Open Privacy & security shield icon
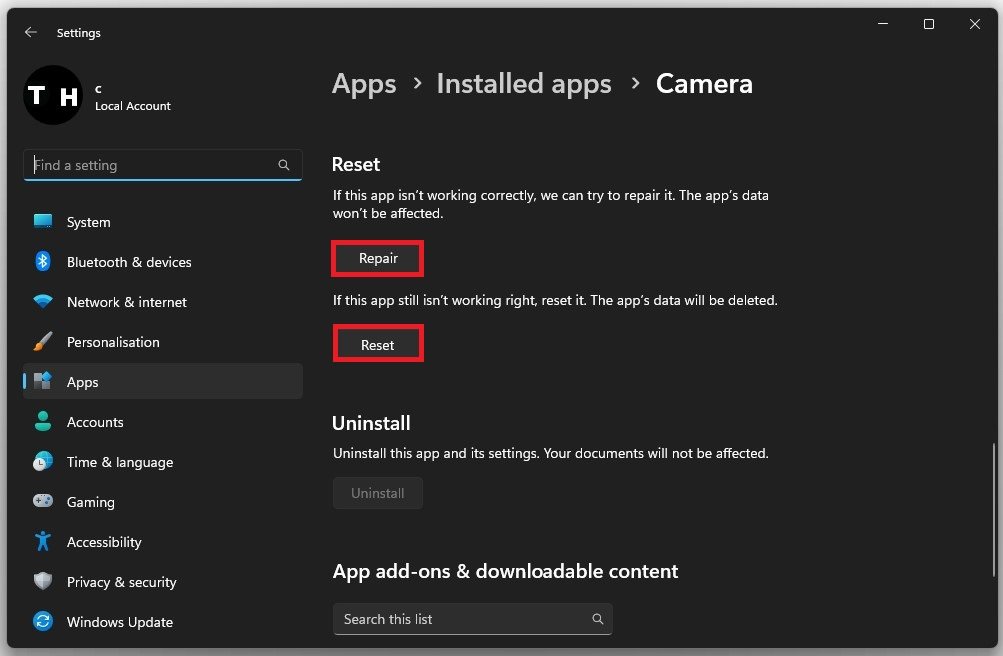This screenshot has height=656, width=1003. coord(43,582)
